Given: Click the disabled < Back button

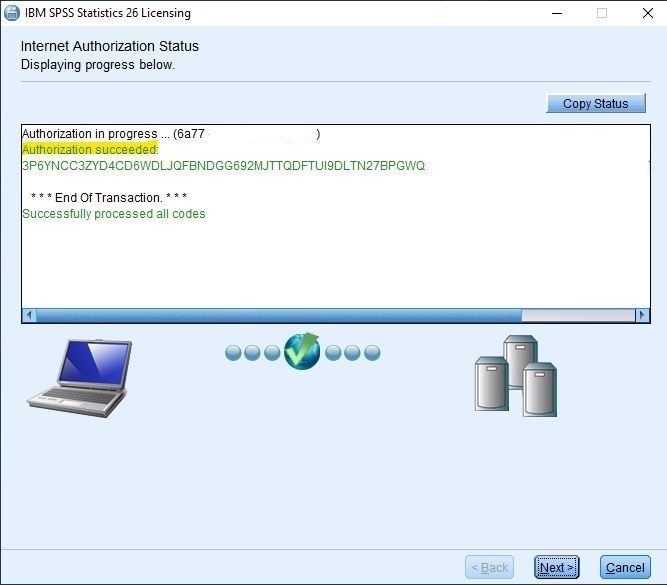Looking at the screenshot, I should [x=490, y=567].
